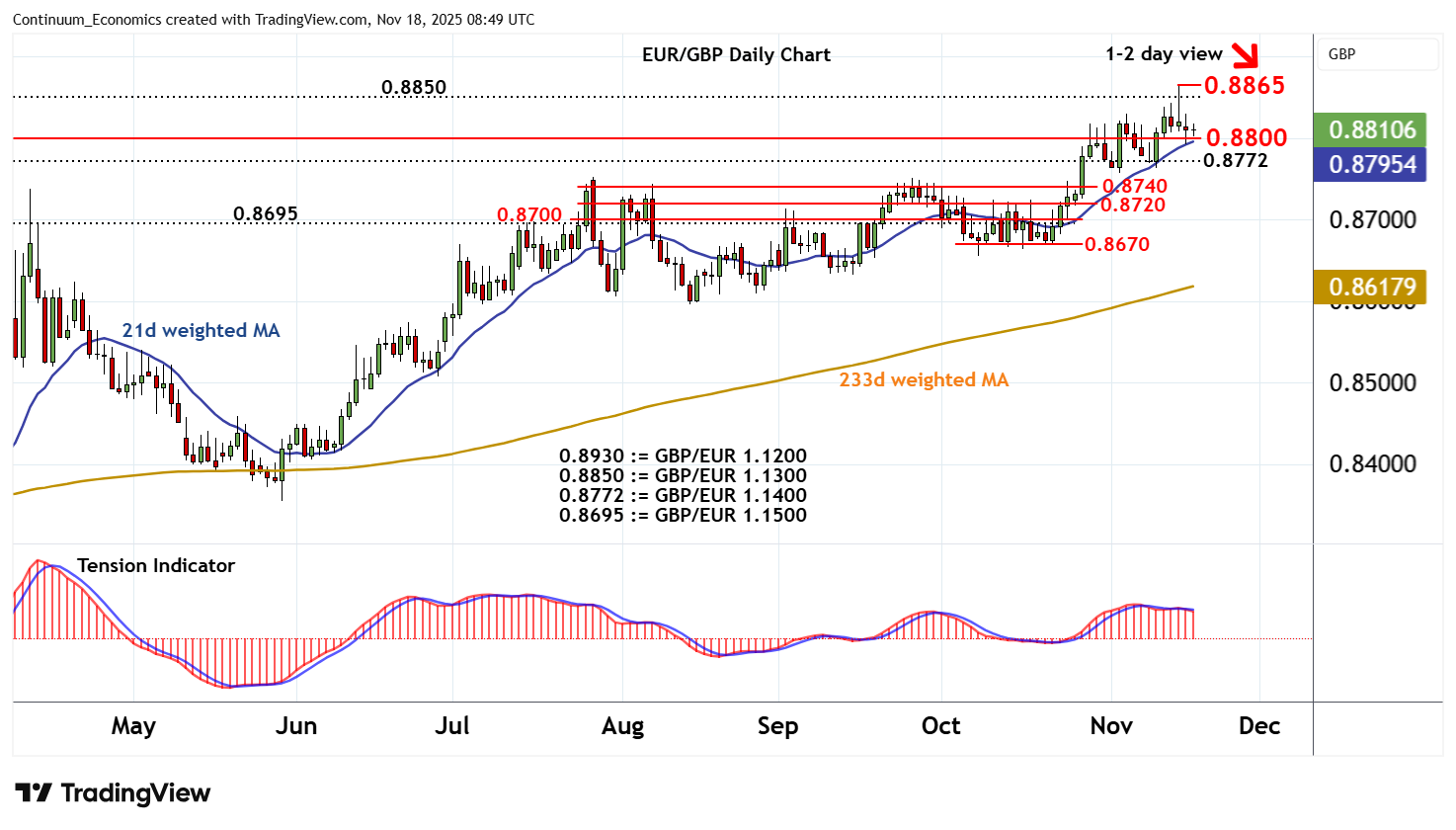The image size is (1456, 830).
Task: Click the blue 0.87954 moving average tag
Action: pos(1371,164)
